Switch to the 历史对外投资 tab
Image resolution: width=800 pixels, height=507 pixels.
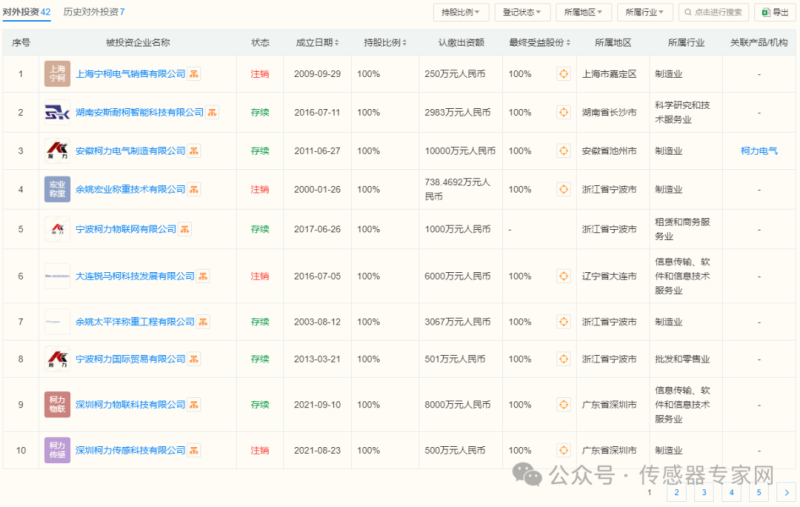click(x=94, y=12)
